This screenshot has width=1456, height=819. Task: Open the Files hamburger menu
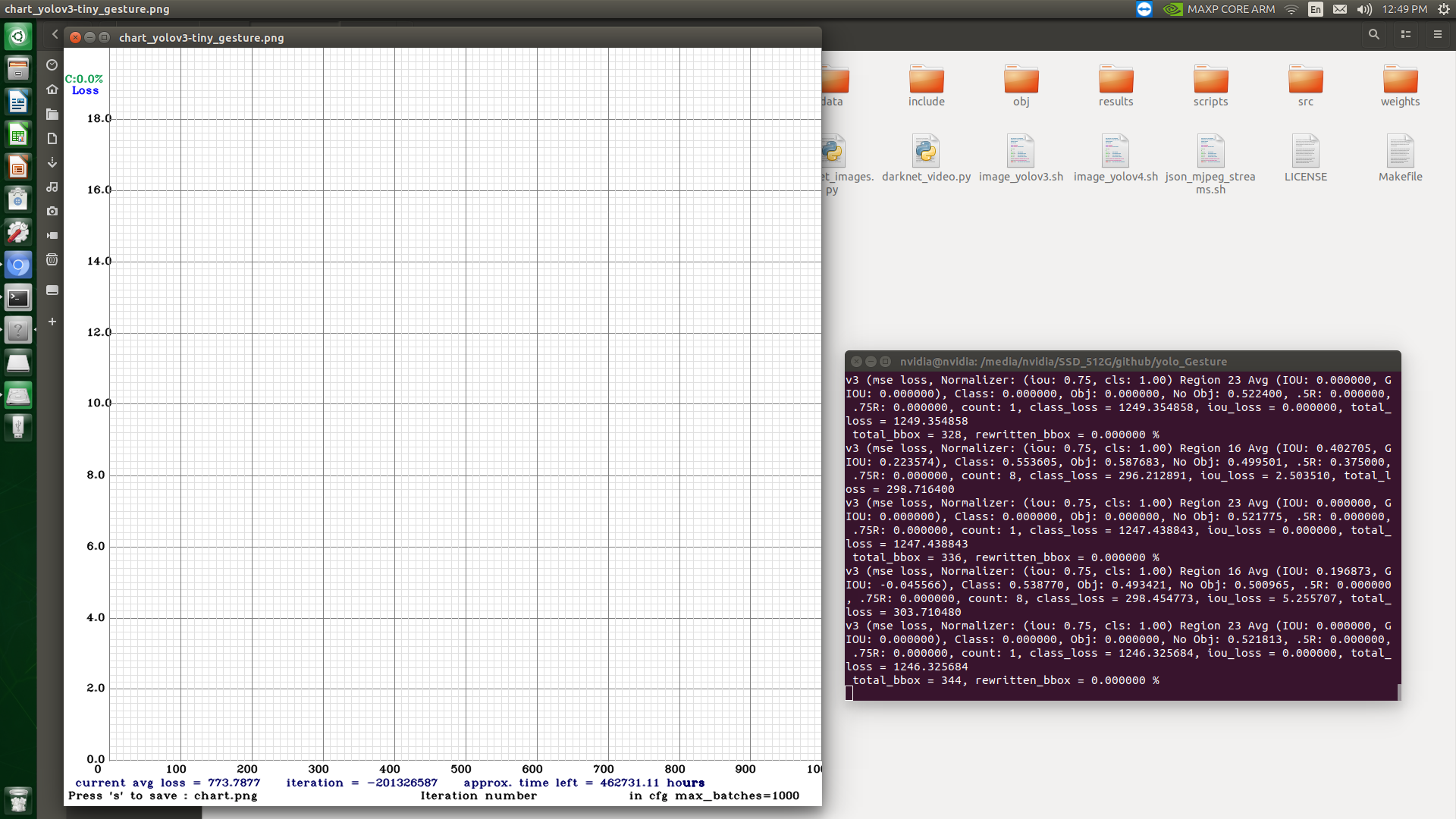point(1437,34)
